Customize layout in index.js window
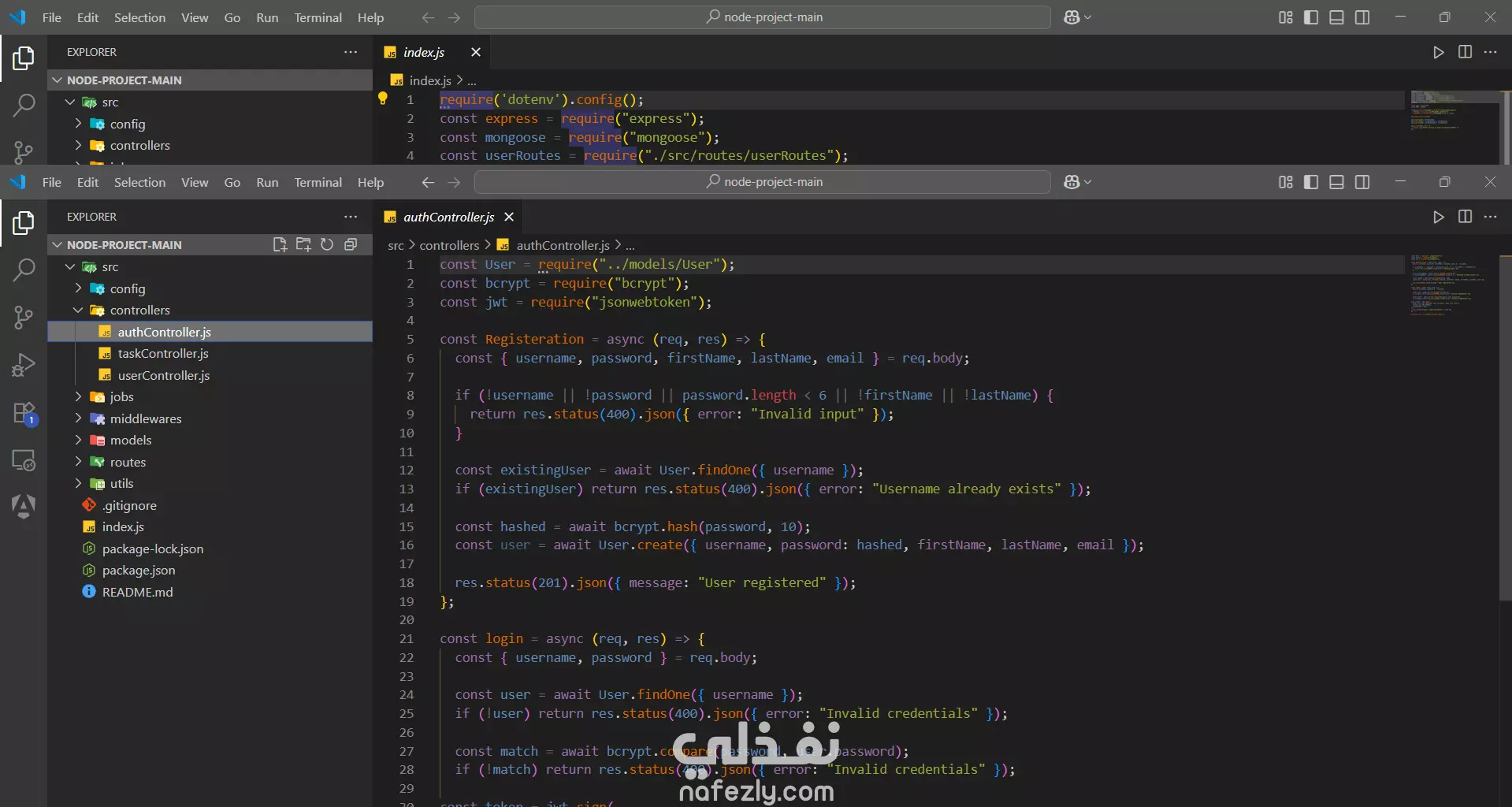The width and height of the screenshot is (1512, 807). click(x=1286, y=17)
